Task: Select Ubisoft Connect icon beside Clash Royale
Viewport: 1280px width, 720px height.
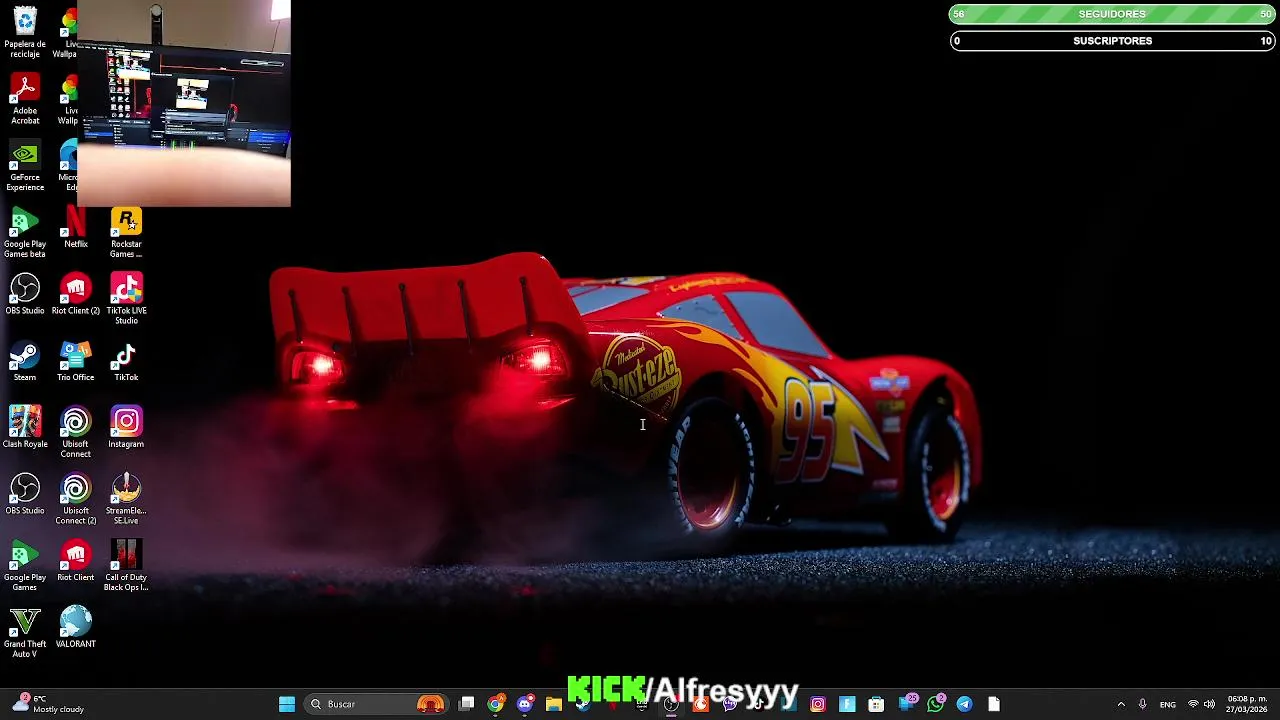Action: [76, 433]
